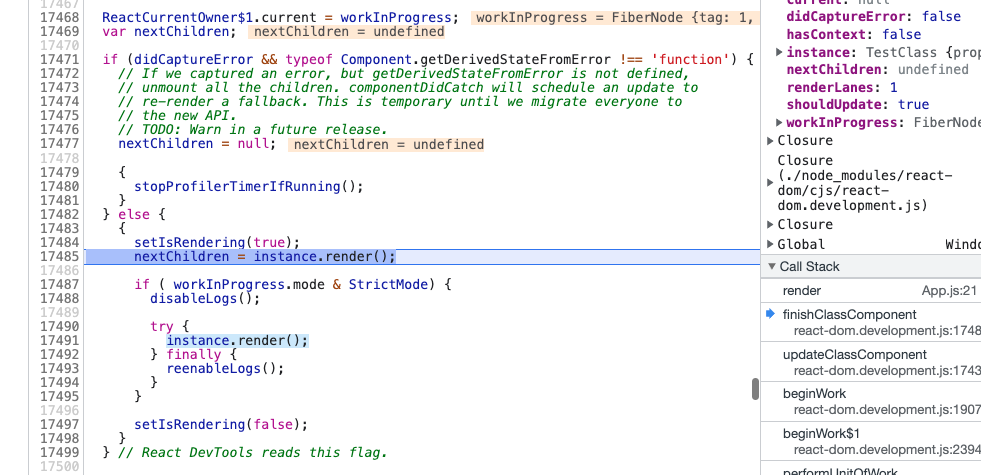Click the TODO warn comment line
Image resolution: width=981 pixels, height=475 pixels.
tap(253, 130)
